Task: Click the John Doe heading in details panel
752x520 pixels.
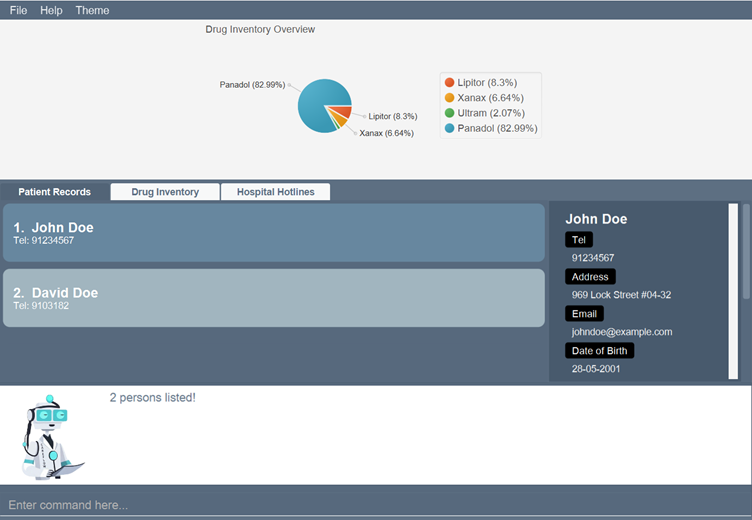Action: 596,219
